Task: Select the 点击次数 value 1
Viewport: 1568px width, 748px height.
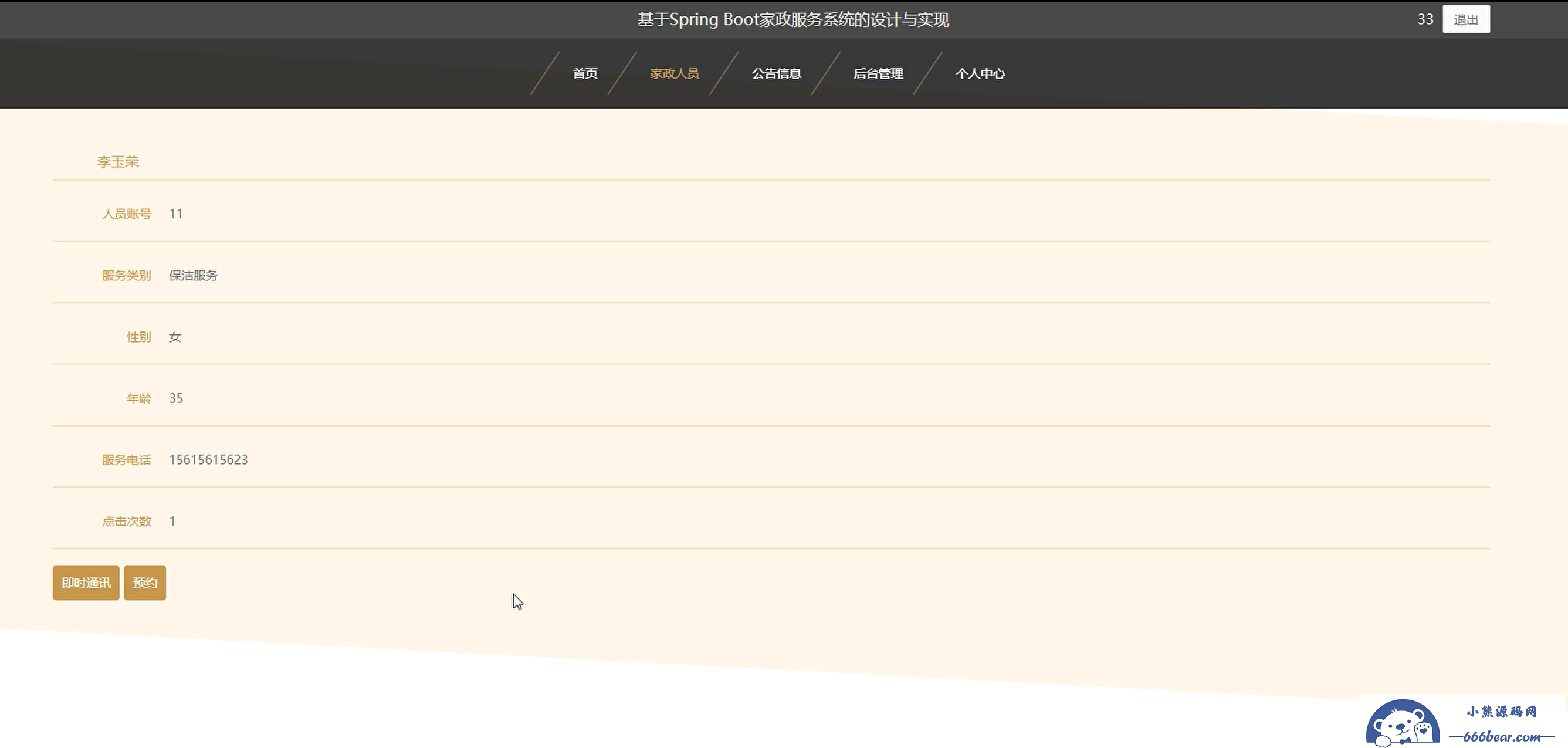Action: [172, 521]
